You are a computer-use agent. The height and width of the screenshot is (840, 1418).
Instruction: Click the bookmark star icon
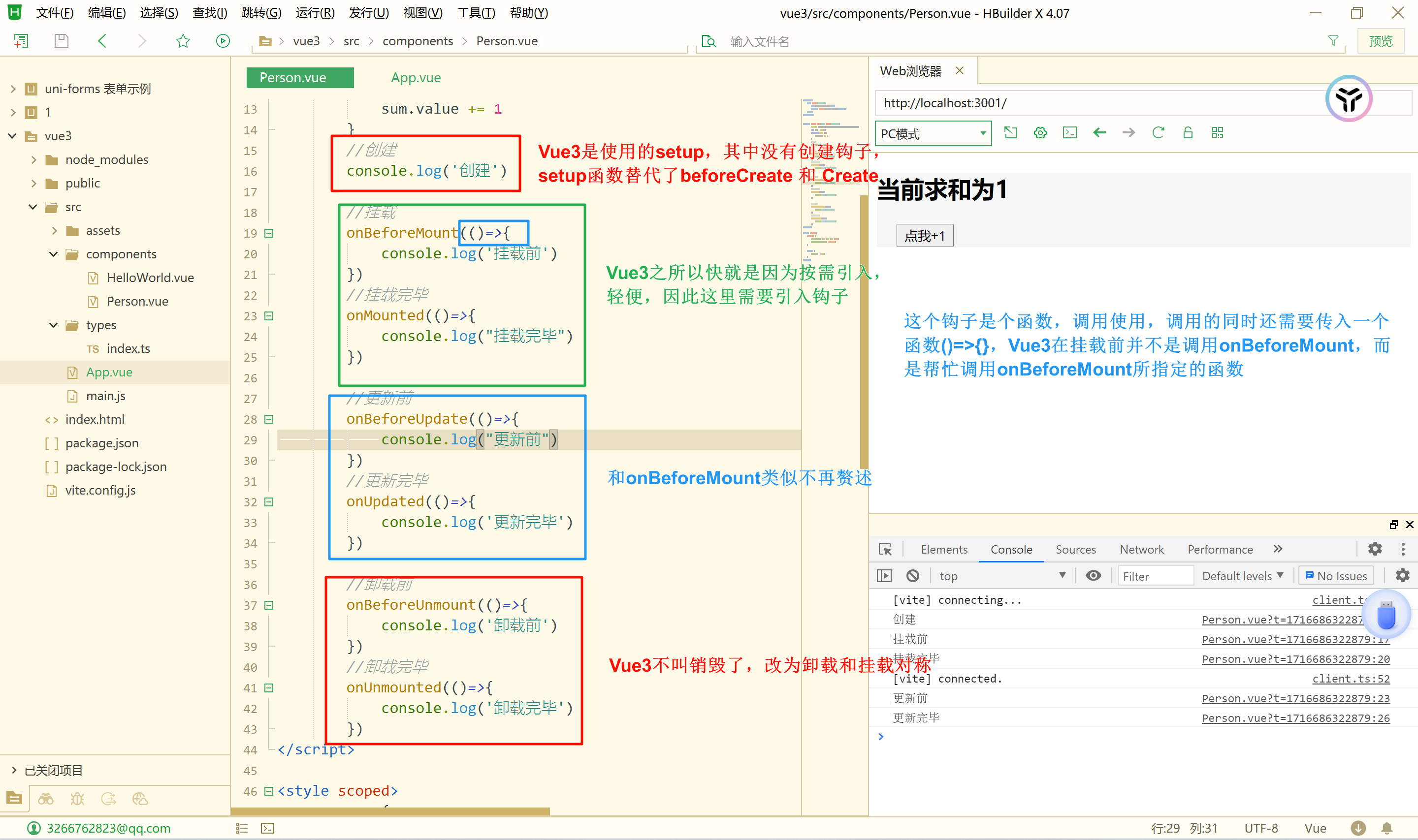[x=182, y=41]
